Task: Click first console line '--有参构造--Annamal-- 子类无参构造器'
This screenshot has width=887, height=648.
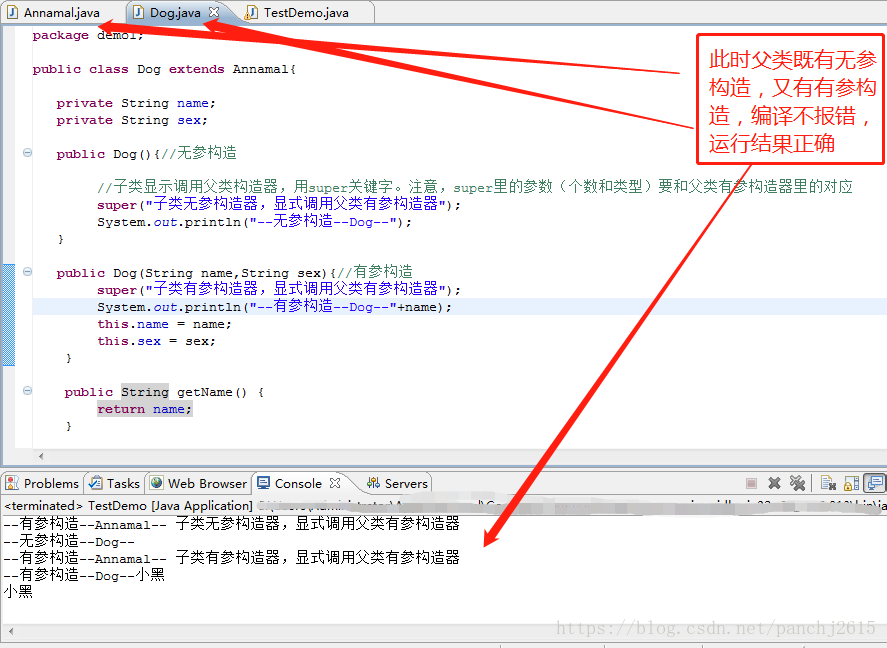Action: point(231,524)
